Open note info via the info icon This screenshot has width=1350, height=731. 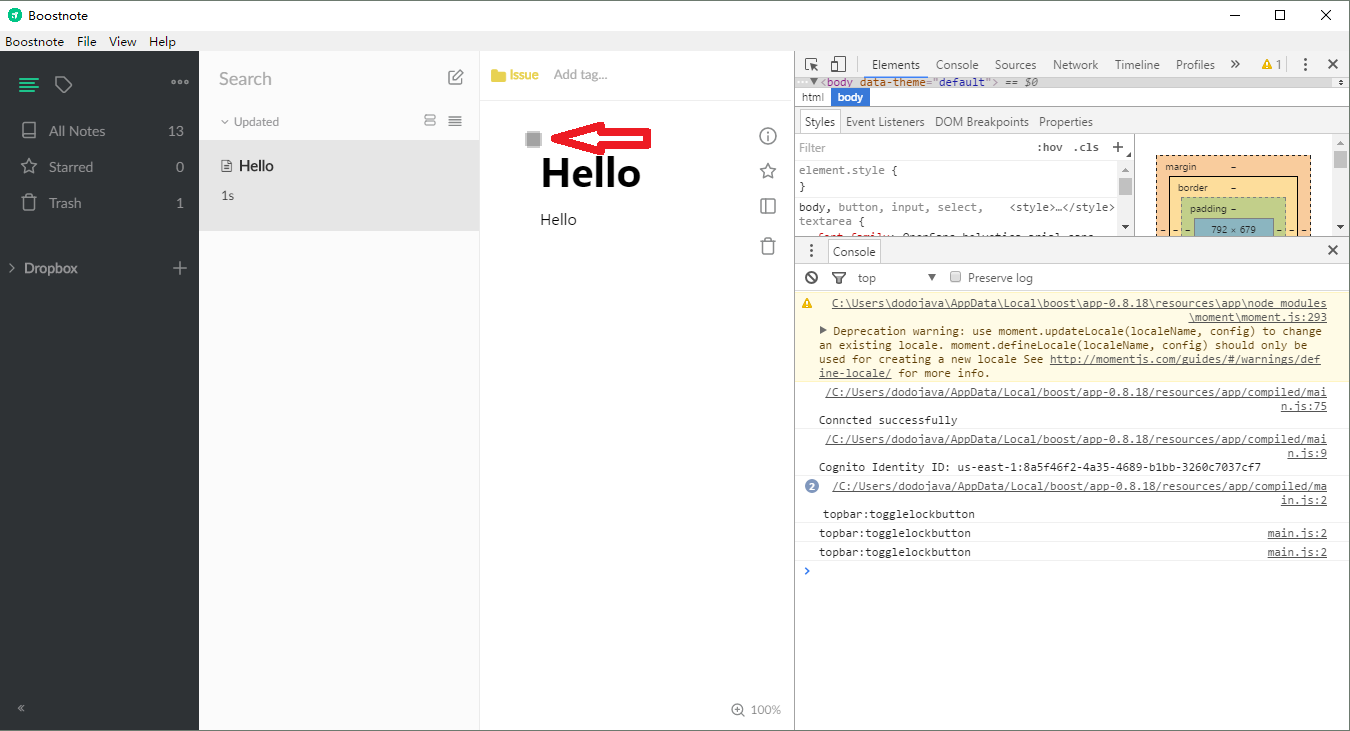point(767,135)
